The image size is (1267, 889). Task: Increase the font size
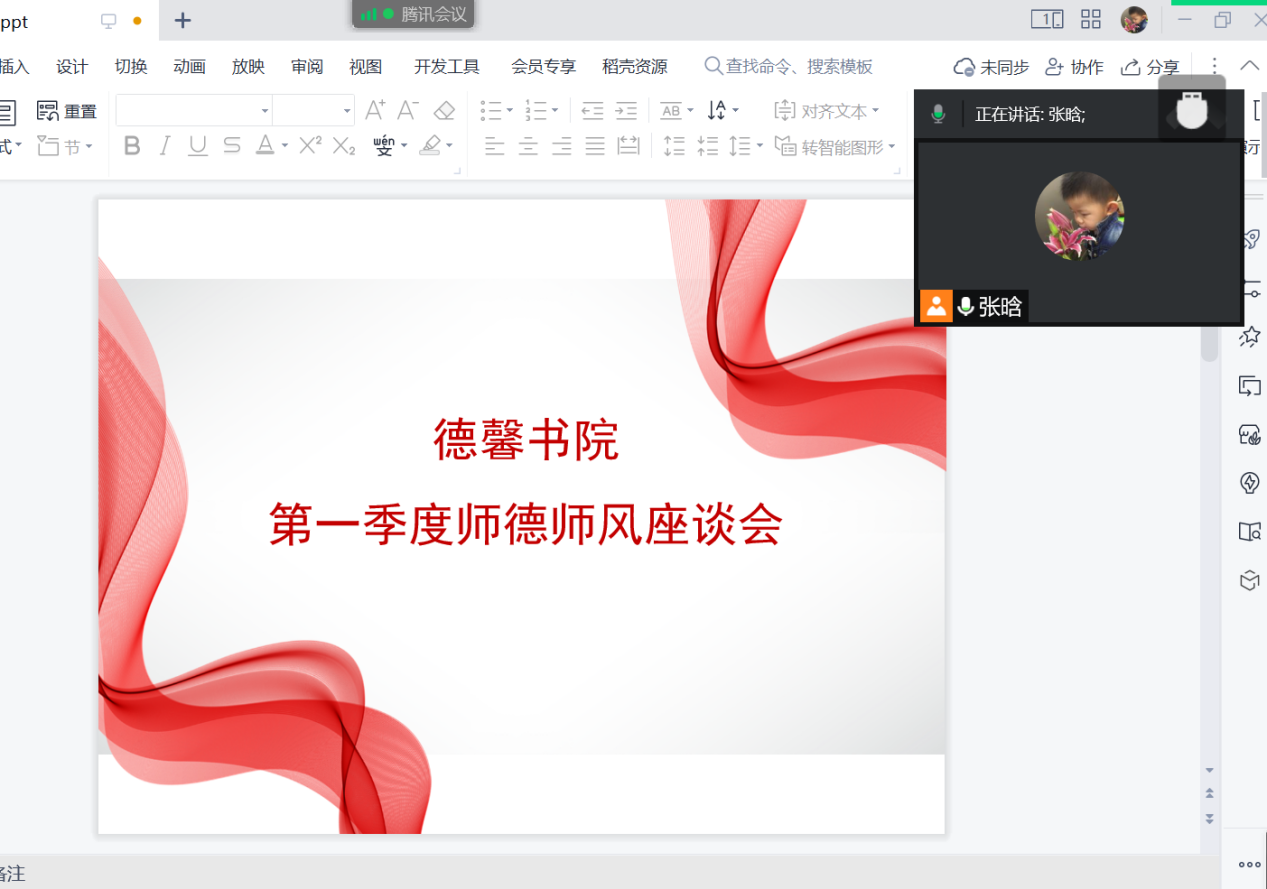tap(375, 110)
